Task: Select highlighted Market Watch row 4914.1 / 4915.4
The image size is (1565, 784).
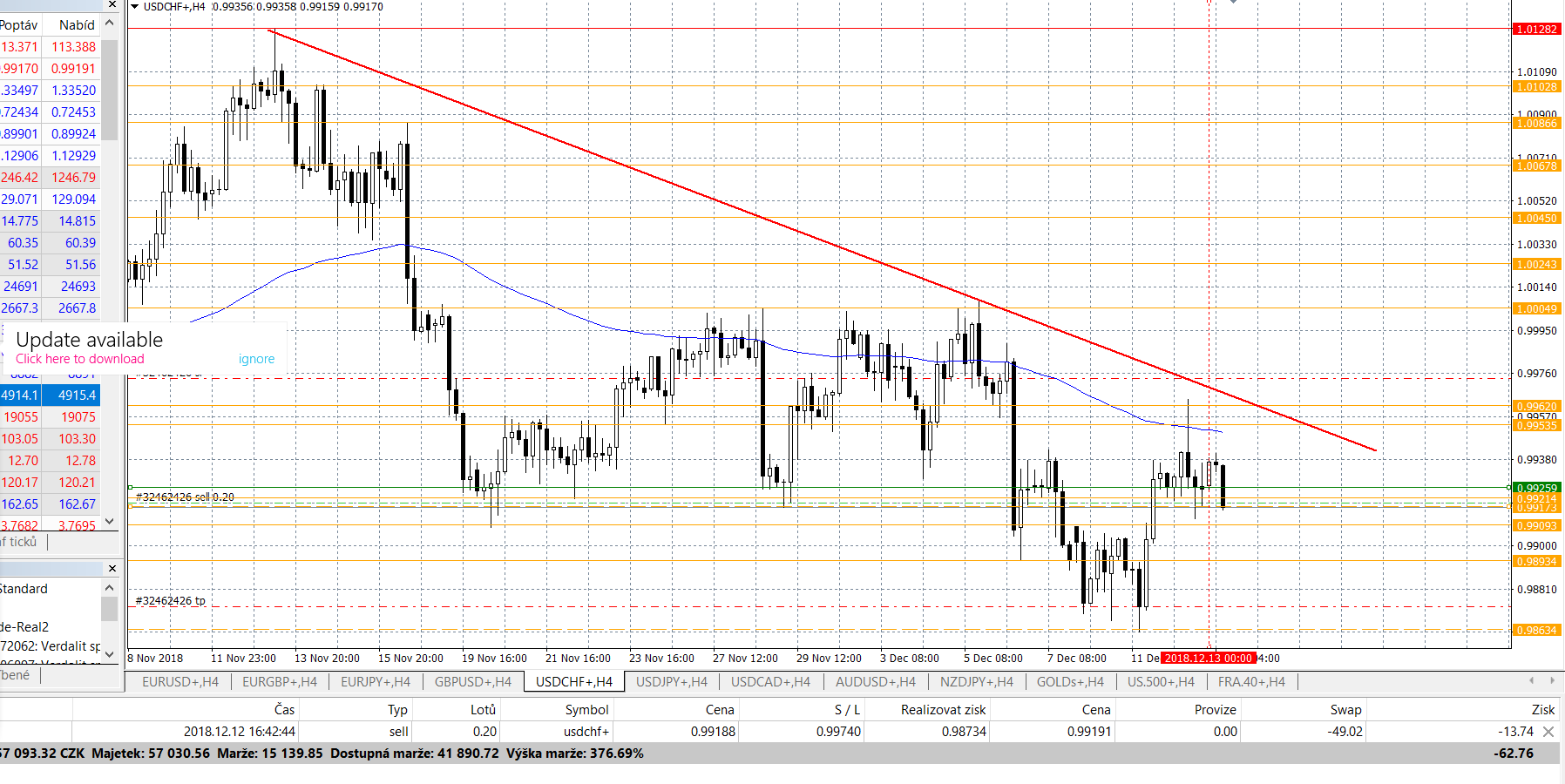Action: [50, 395]
